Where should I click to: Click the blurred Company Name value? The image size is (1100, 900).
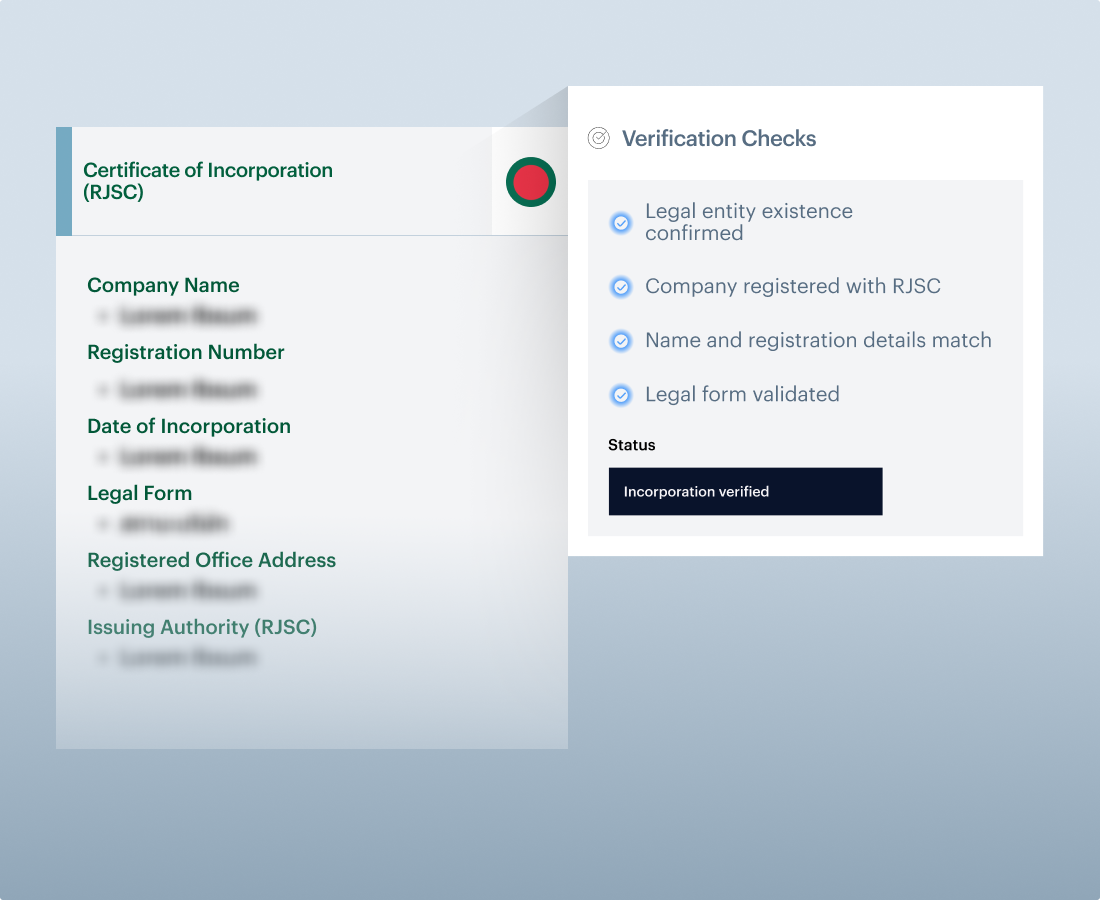pyautogui.click(x=187, y=316)
